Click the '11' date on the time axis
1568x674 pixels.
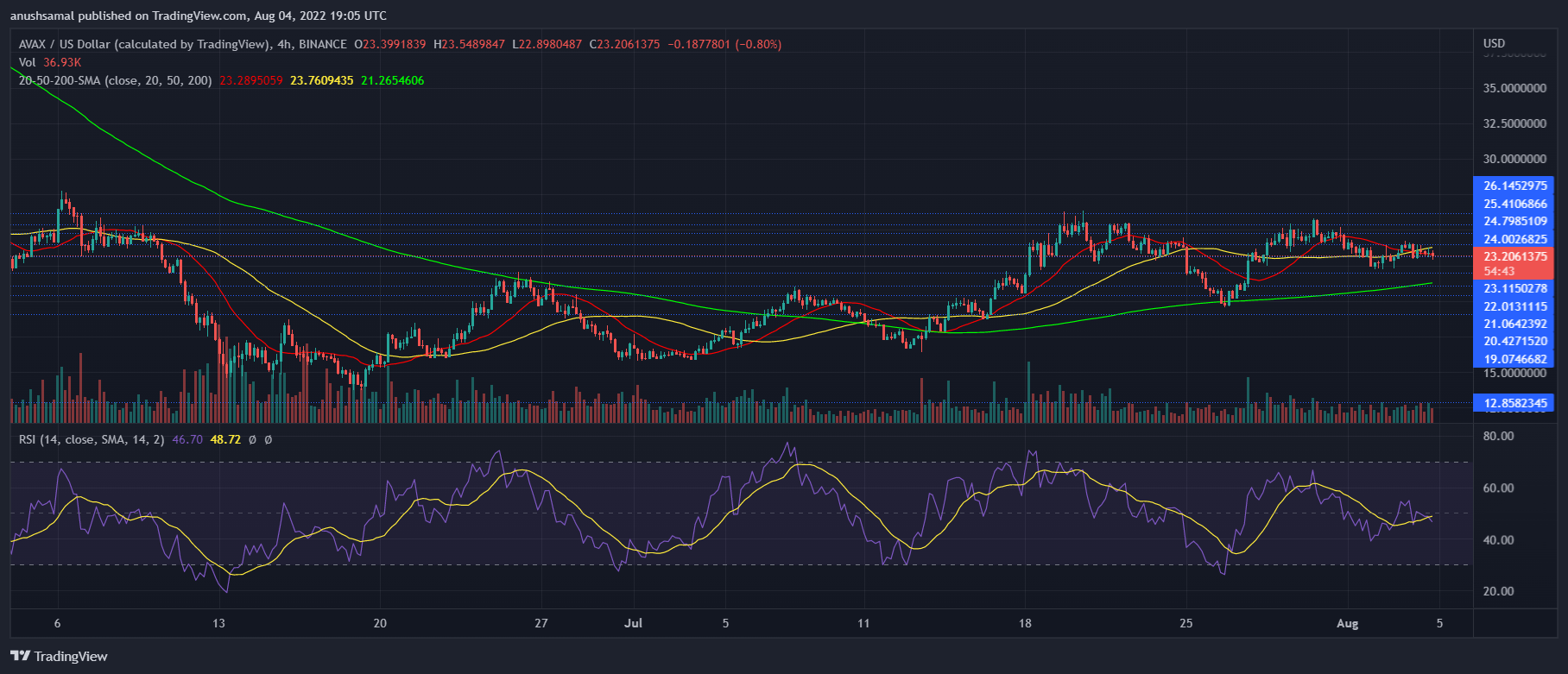tap(863, 623)
